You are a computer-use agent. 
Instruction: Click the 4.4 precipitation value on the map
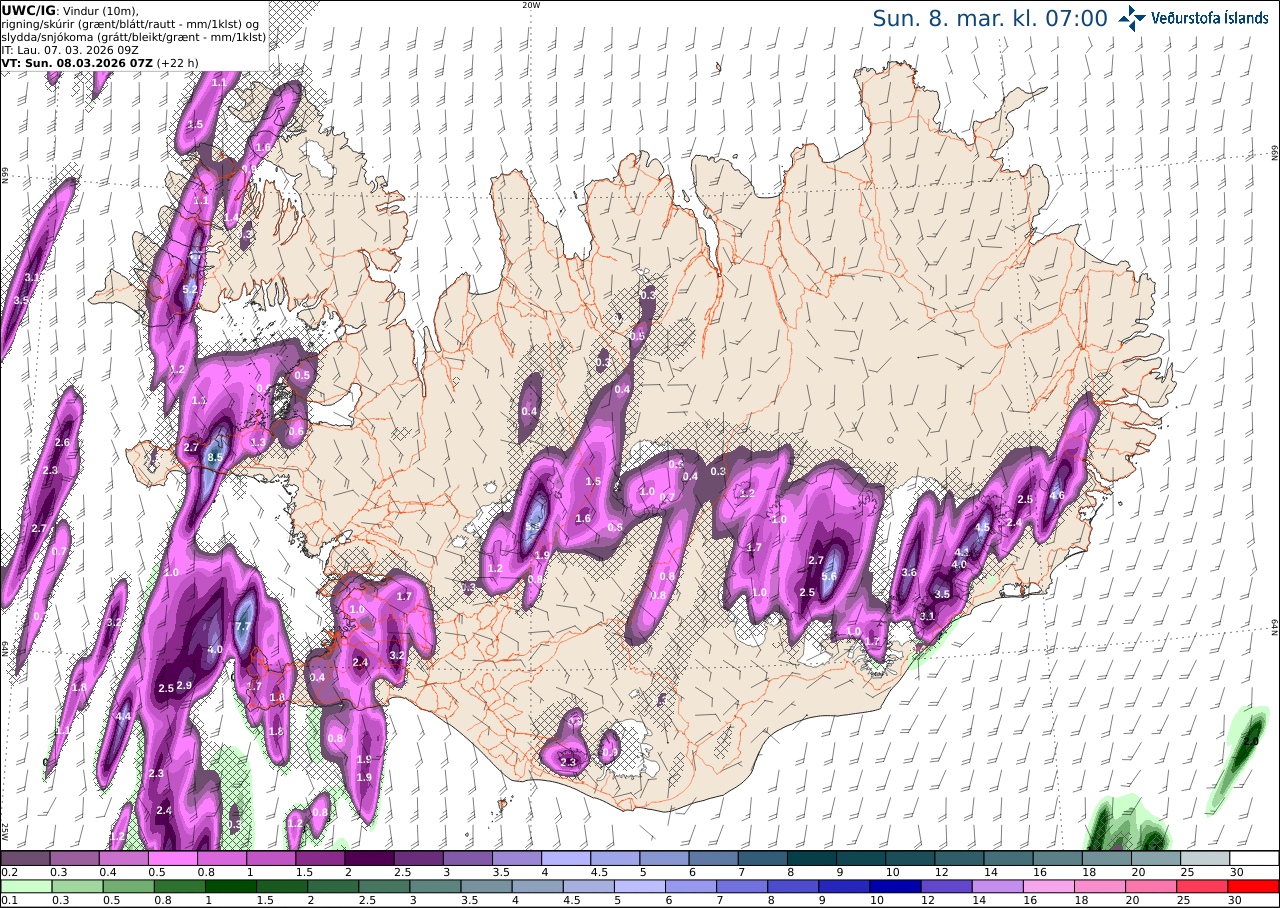[x=123, y=717]
